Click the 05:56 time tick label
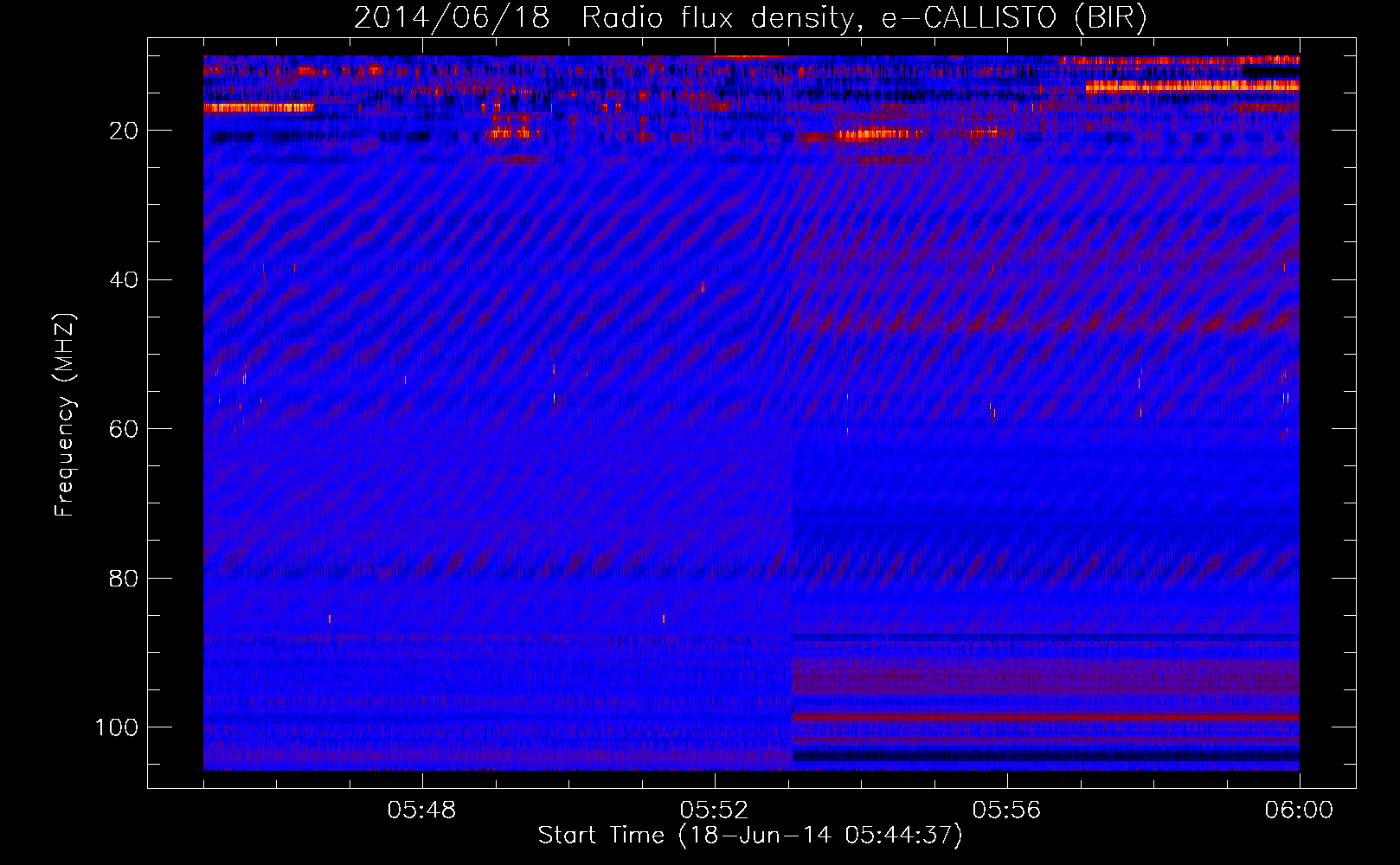 coord(1007,811)
